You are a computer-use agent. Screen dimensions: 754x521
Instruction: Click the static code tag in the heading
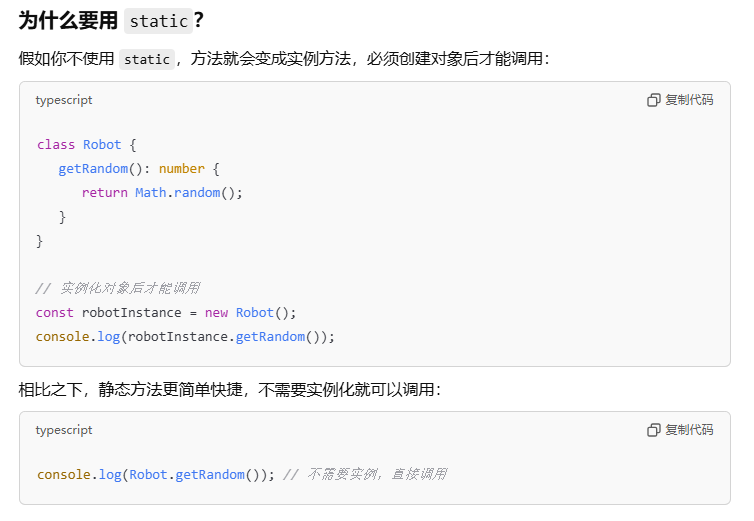pos(158,21)
